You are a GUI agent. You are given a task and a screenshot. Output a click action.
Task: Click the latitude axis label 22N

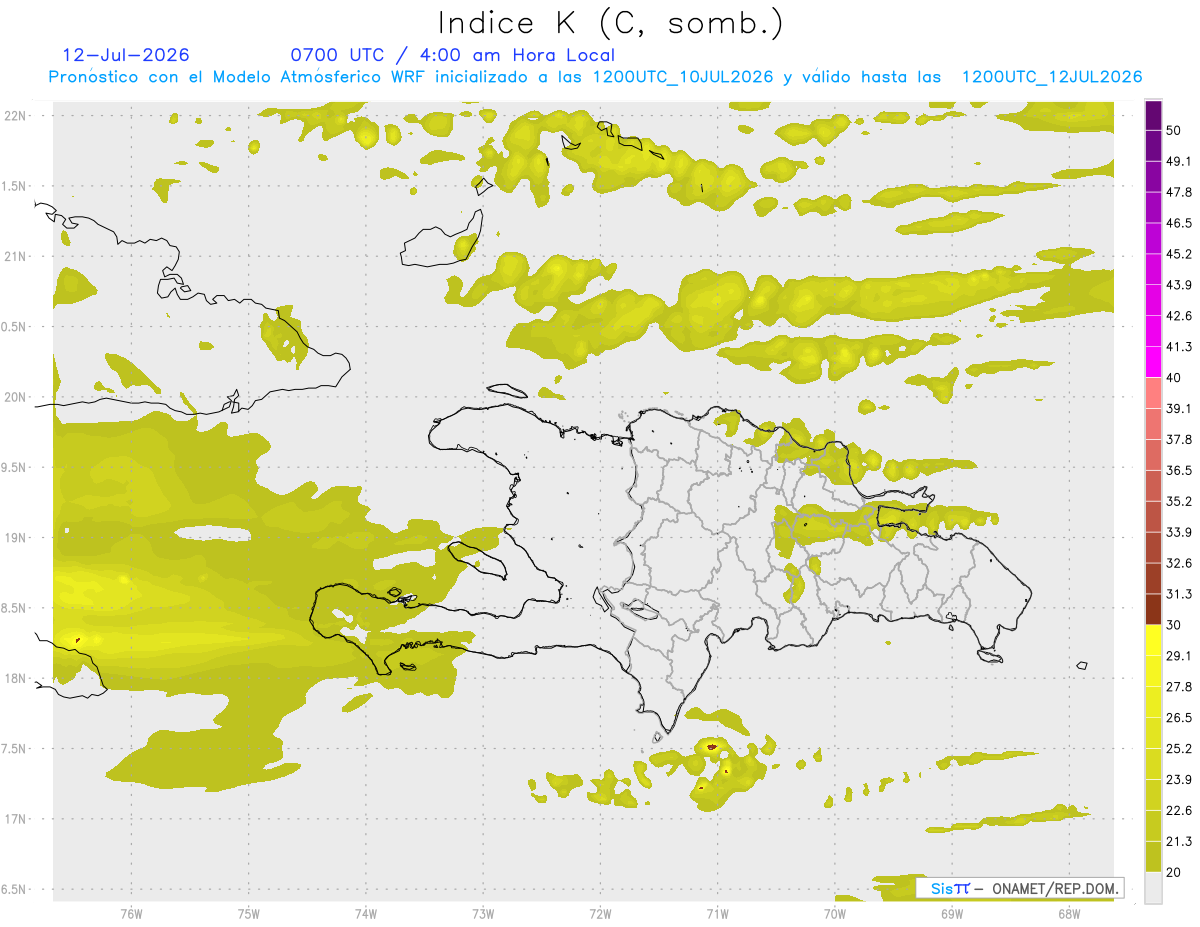[16, 115]
